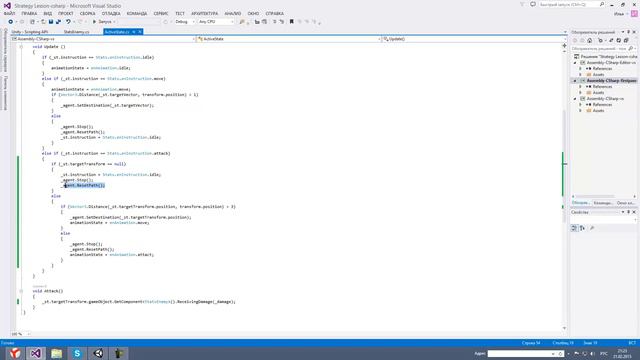
Task: Open the ПРОЕКТ menu
Action: click(x=66, y=13)
